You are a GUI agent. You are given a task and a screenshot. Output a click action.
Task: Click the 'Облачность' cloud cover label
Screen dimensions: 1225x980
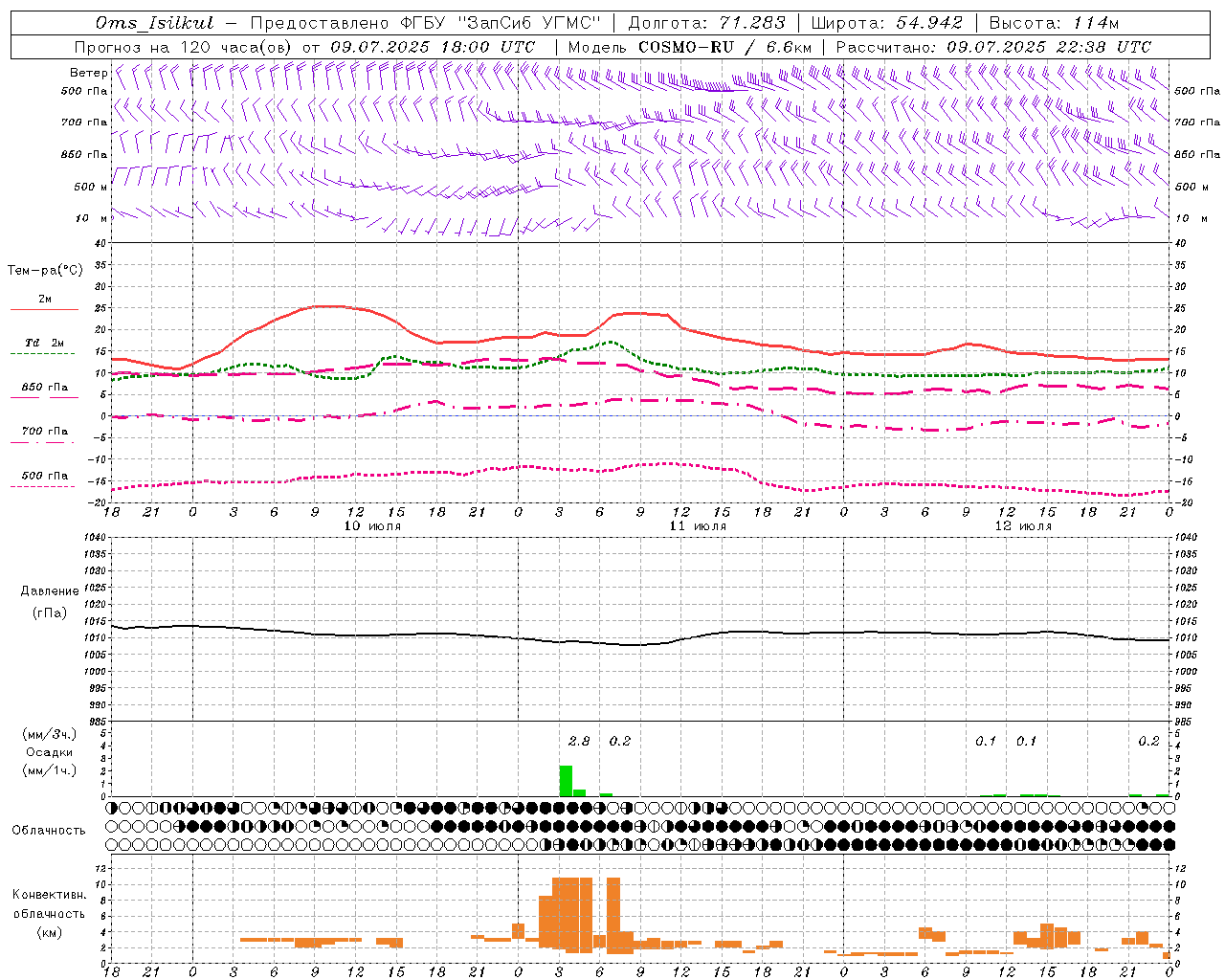[49, 831]
